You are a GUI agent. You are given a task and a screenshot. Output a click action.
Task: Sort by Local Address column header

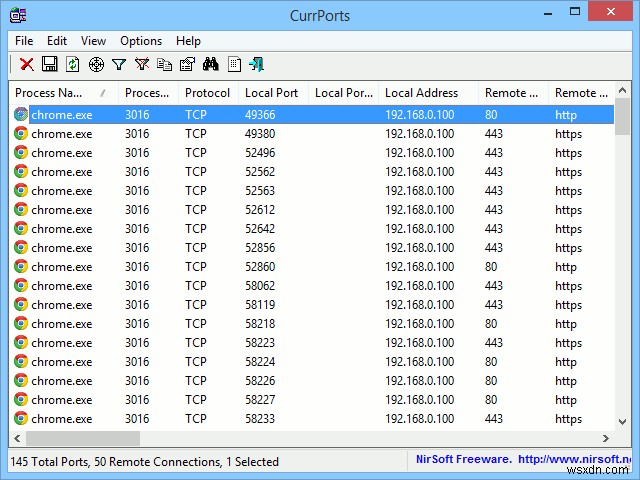tap(428, 93)
